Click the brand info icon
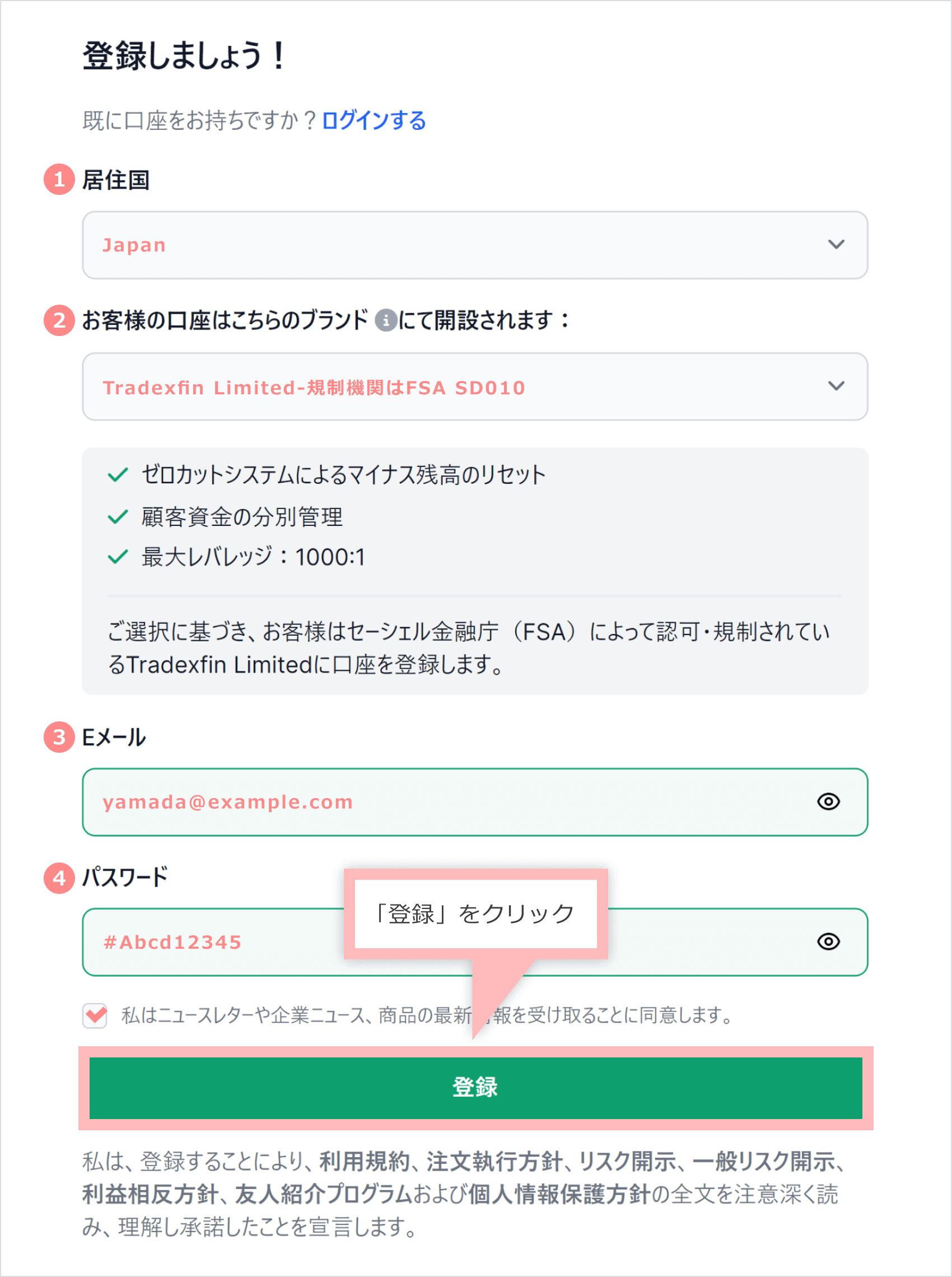This screenshot has height=1277, width=952. coord(385,320)
